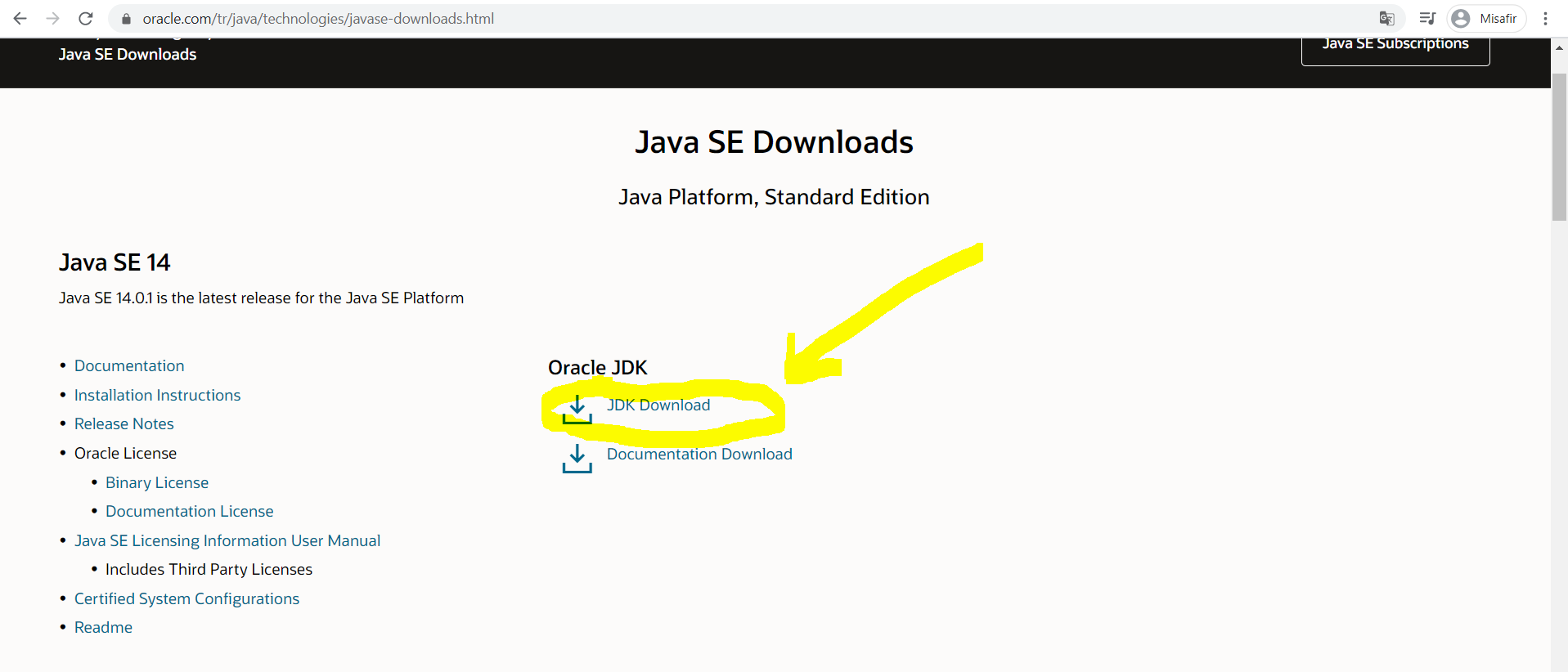Open the Documentation link
1568x672 pixels.
coord(129,365)
